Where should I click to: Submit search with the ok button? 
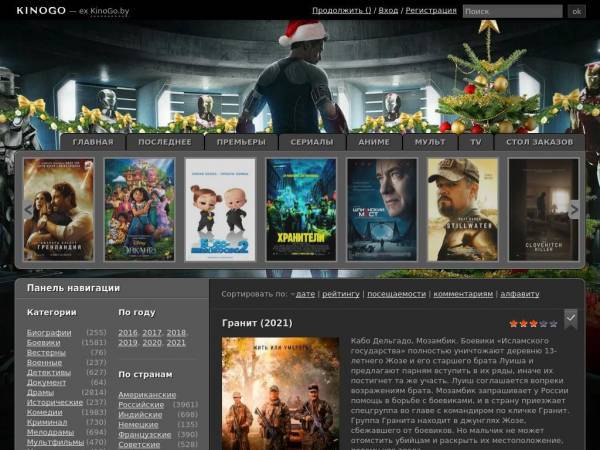point(576,11)
